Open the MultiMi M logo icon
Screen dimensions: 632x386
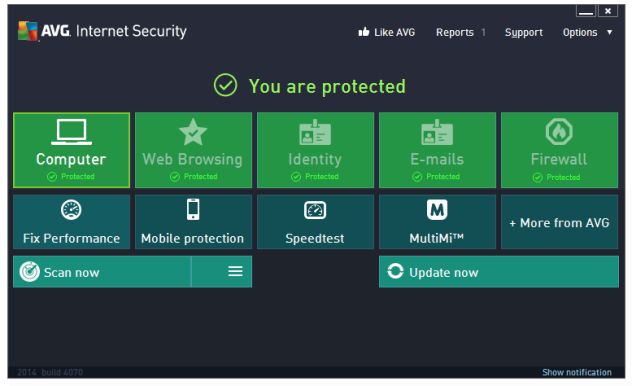[x=437, y=210]
